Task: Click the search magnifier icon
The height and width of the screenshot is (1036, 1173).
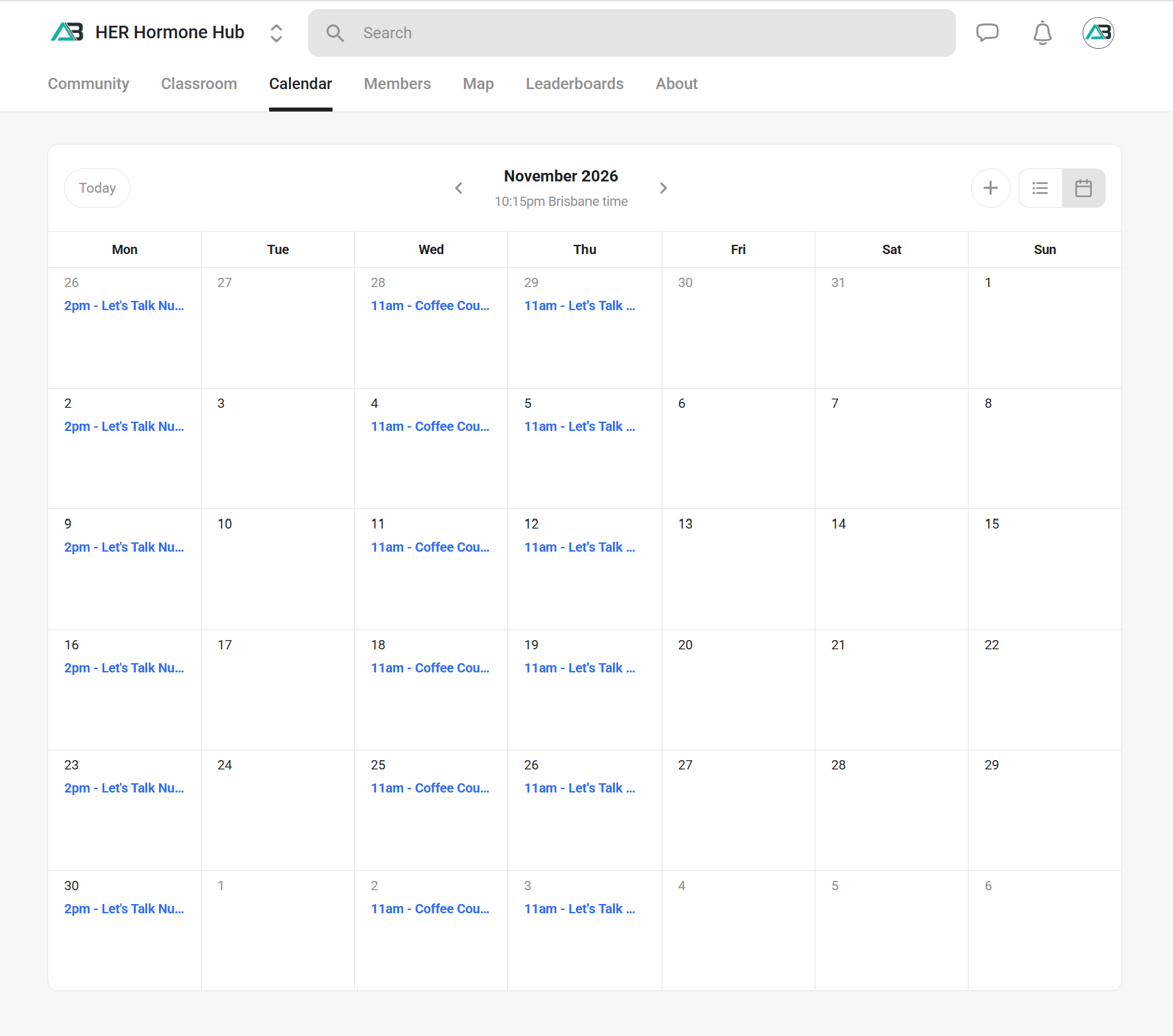Action: point(335,33)
